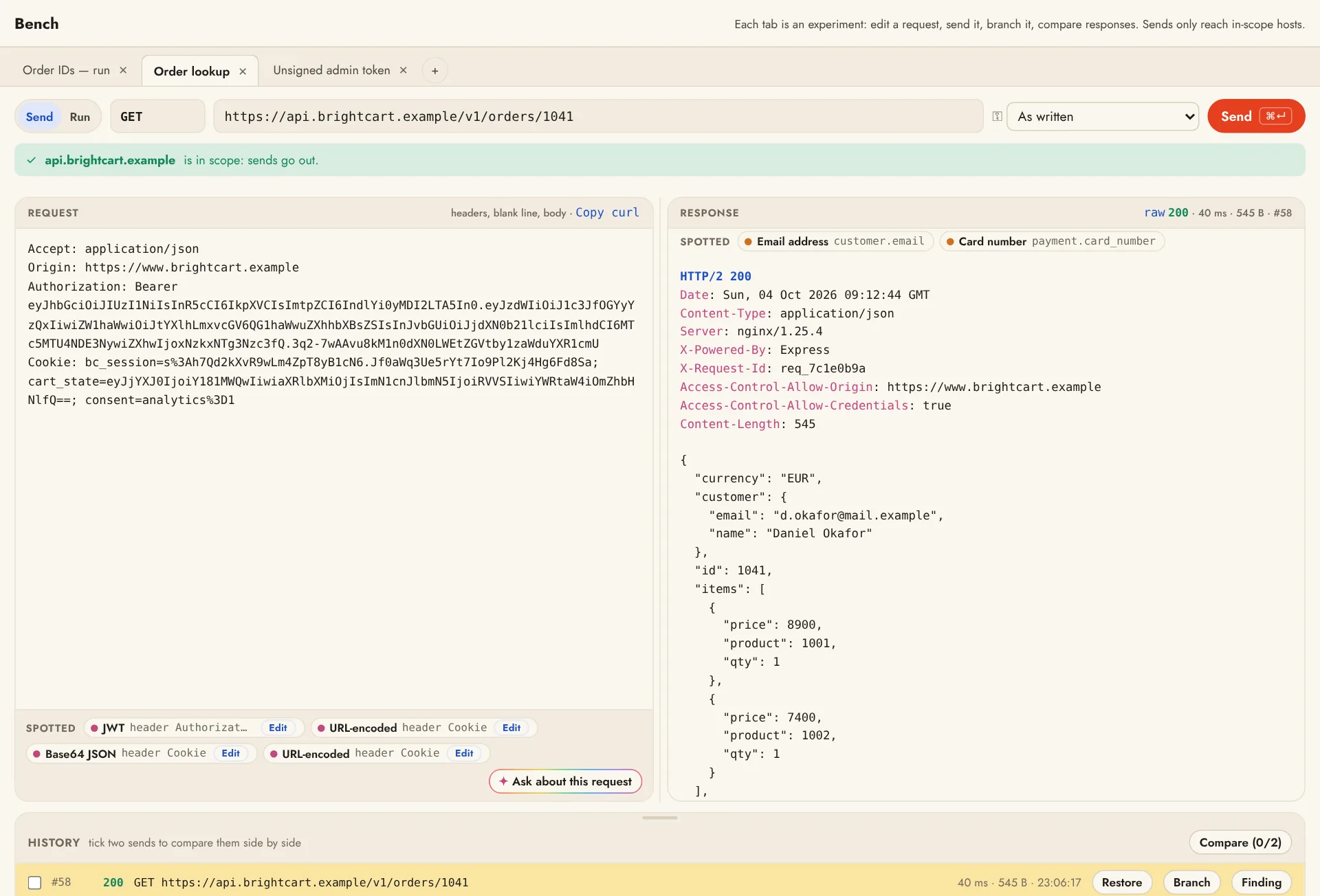Click the HTTP/2 200 status line

[x=715, y=276]
